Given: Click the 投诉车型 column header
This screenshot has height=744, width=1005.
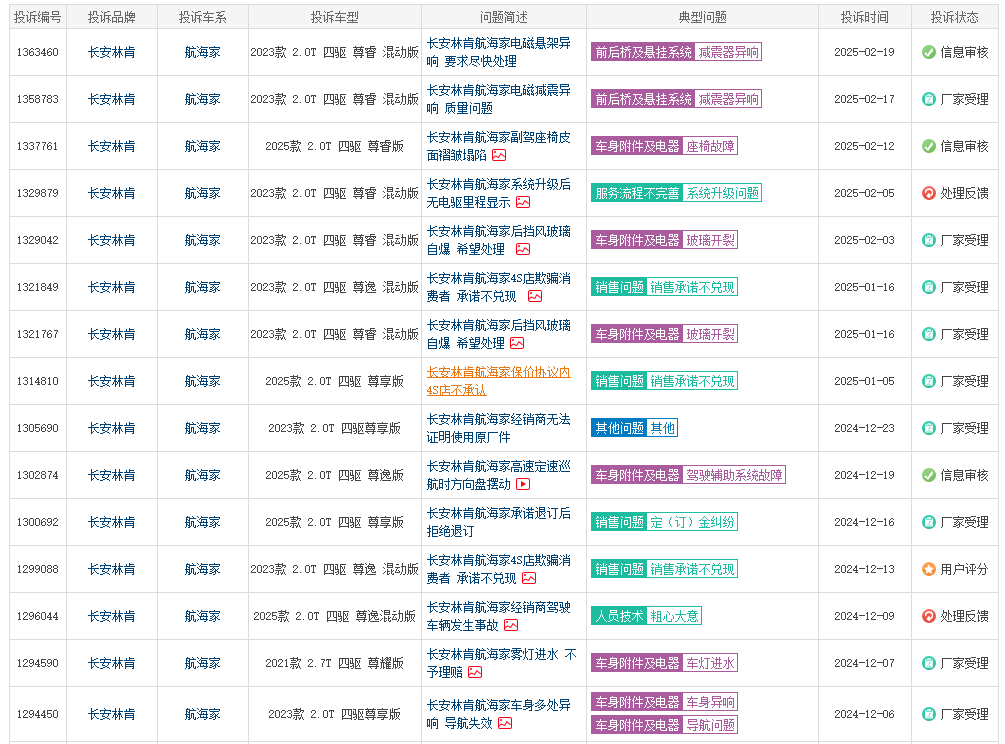Looking at the screenshot, I should pos(335,17).
